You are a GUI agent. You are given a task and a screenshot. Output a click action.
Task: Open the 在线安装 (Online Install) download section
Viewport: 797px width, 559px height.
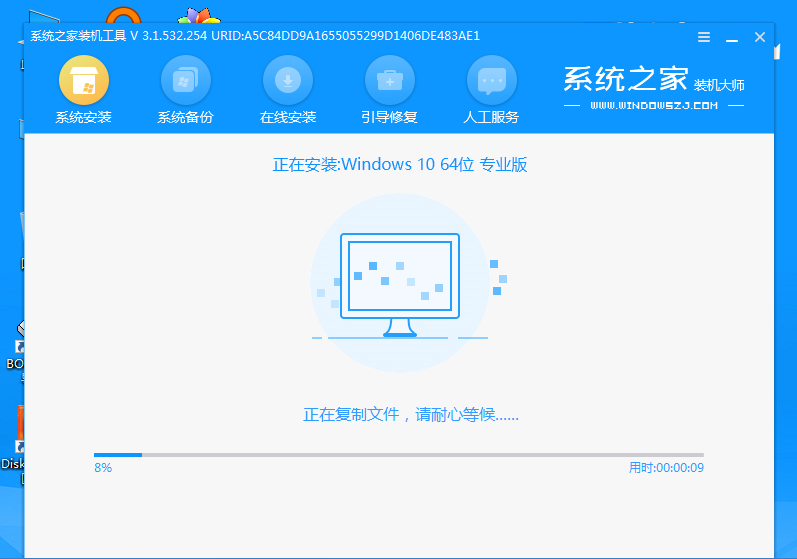[x=287, y=90]
